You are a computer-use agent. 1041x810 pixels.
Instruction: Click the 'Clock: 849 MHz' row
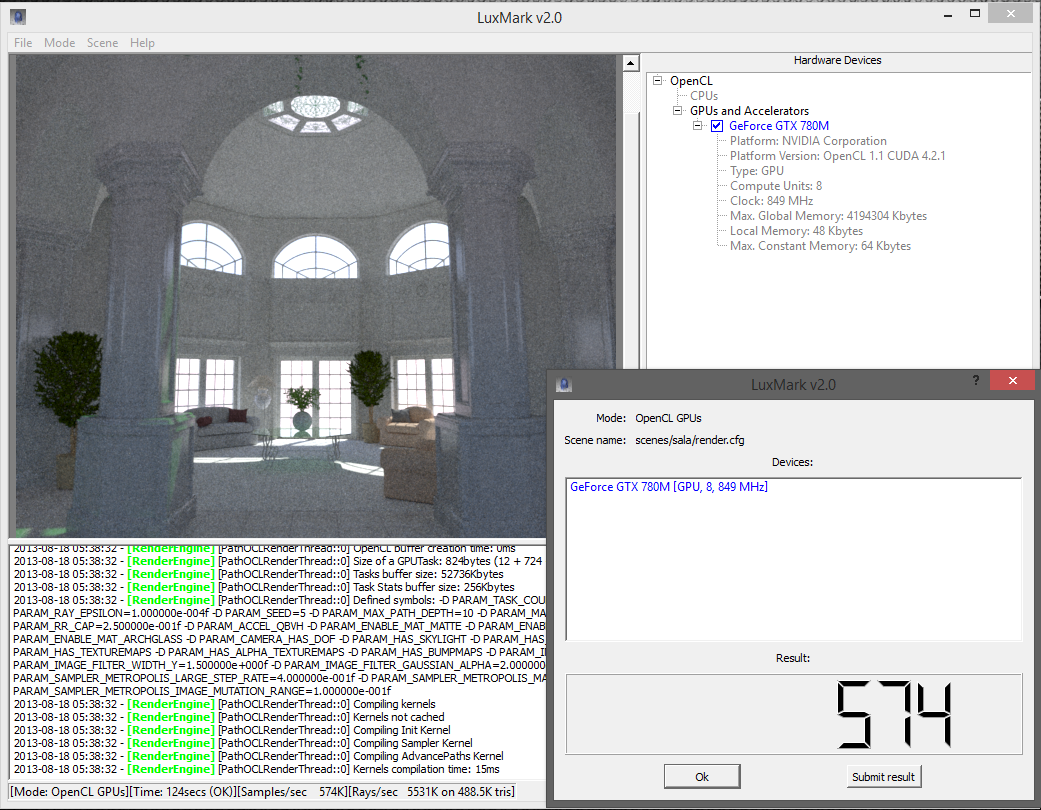coord(771,201)
